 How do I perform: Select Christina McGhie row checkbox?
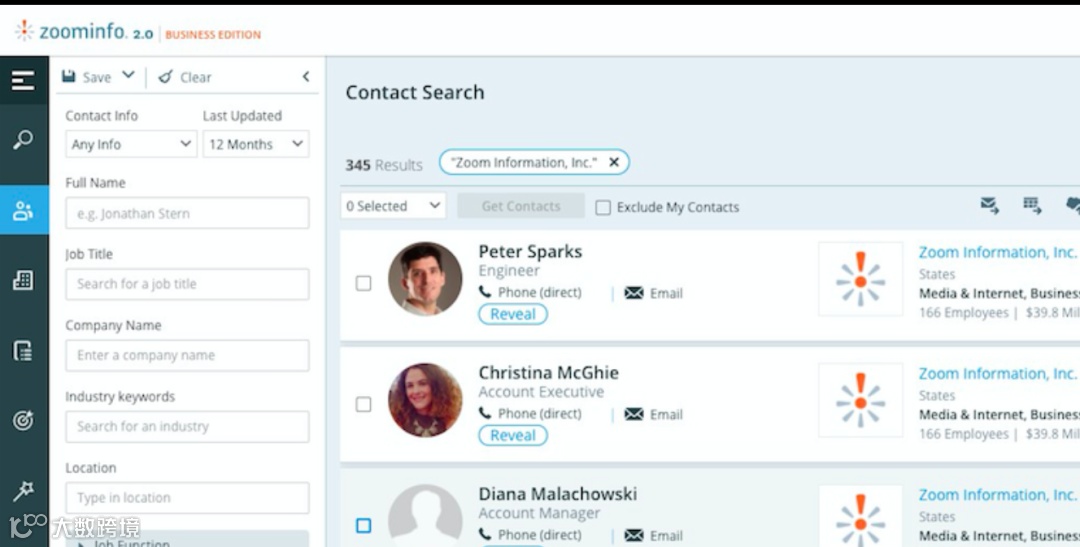(363, 404)
